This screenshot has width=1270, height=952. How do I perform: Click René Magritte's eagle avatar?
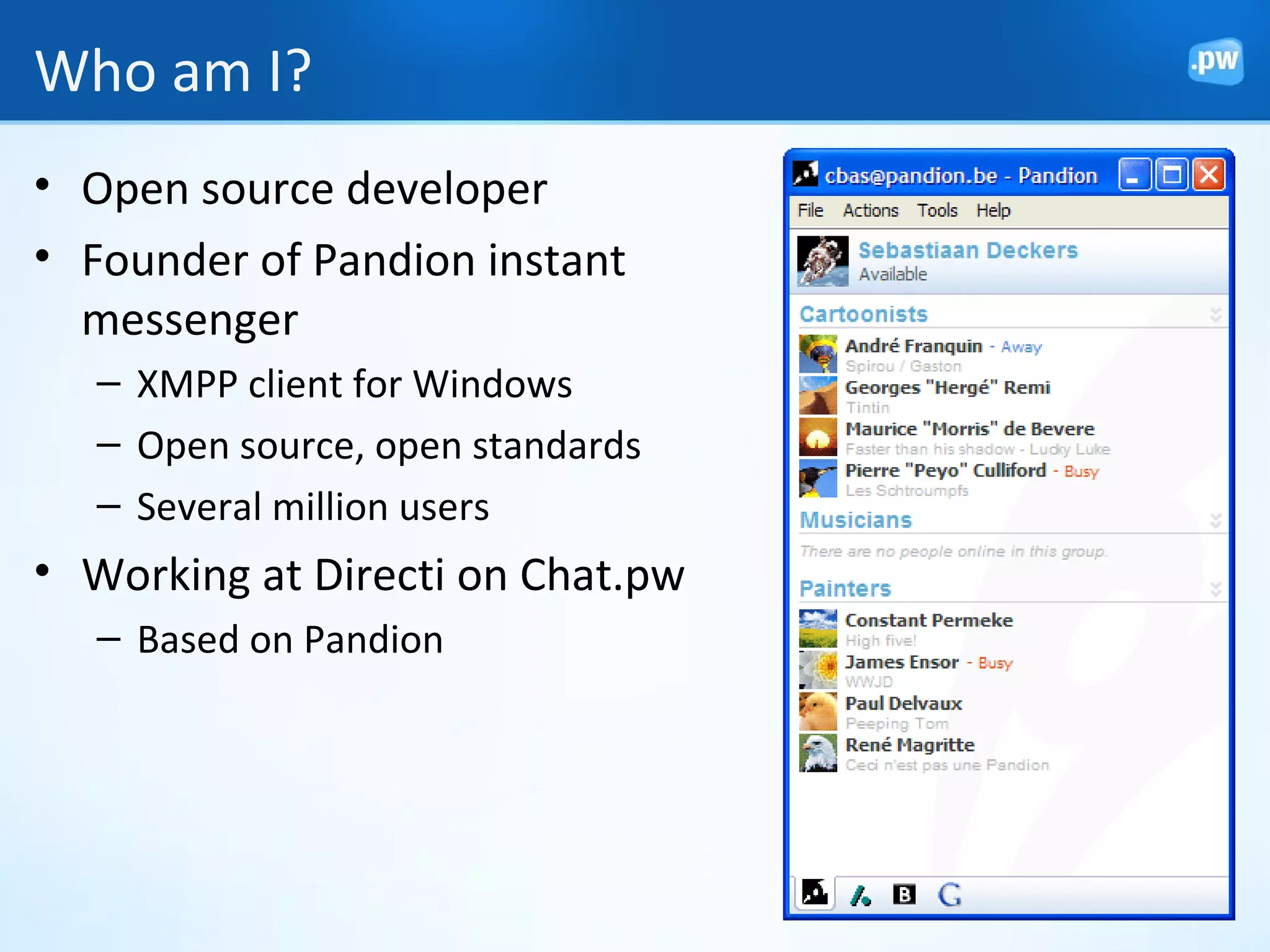point(818,753)
